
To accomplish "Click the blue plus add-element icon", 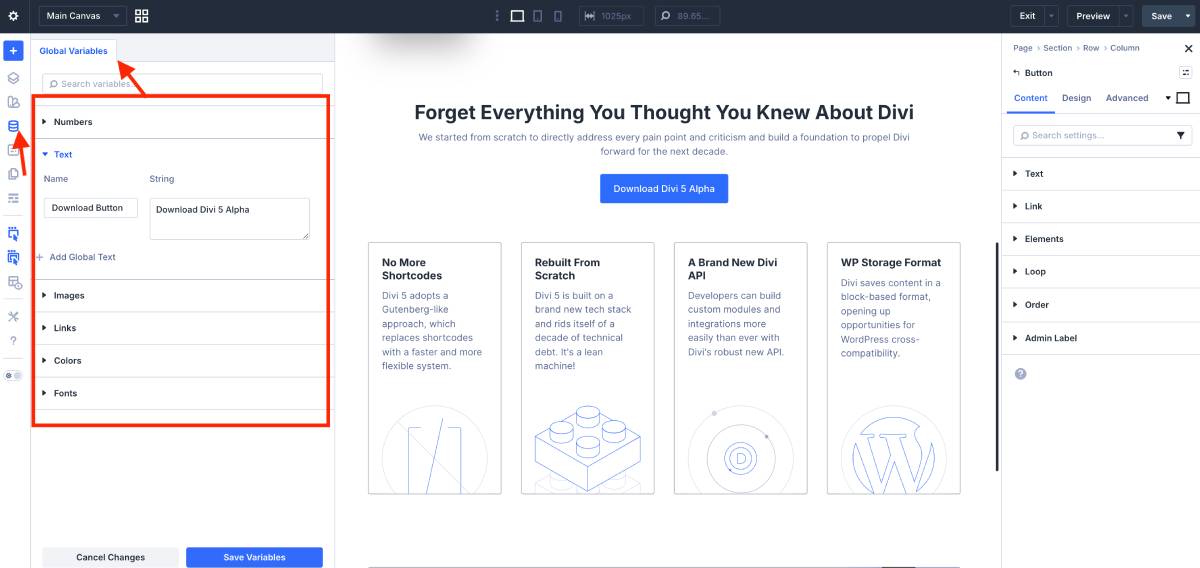I will pyautogui.click(x=13, y=51).
